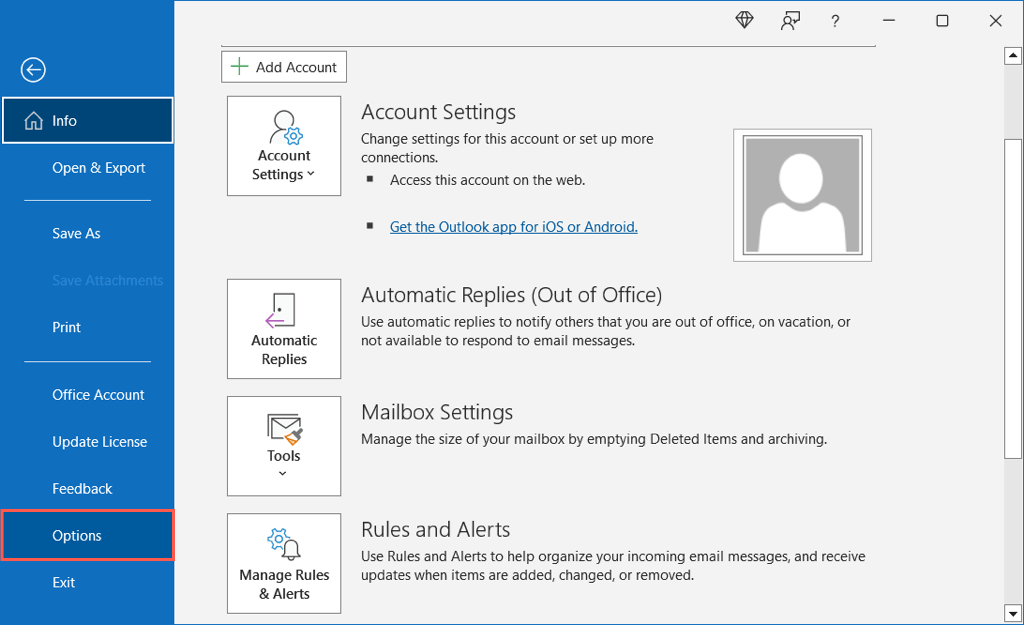Select Print in the left menu

tap(66, 327)
